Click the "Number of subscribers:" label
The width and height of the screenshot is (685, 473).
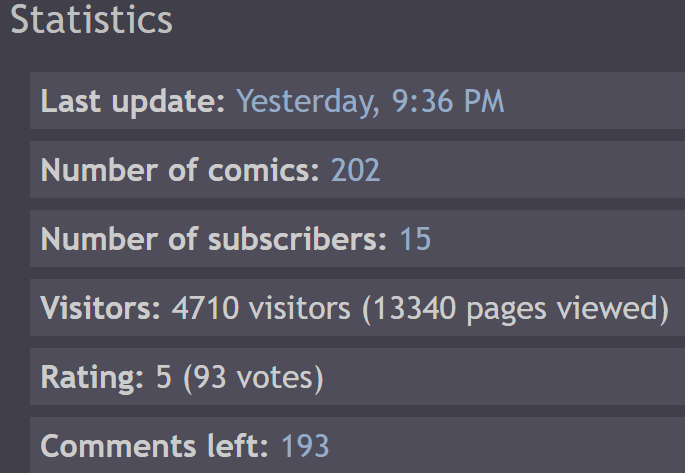click(x=214, y=239)
